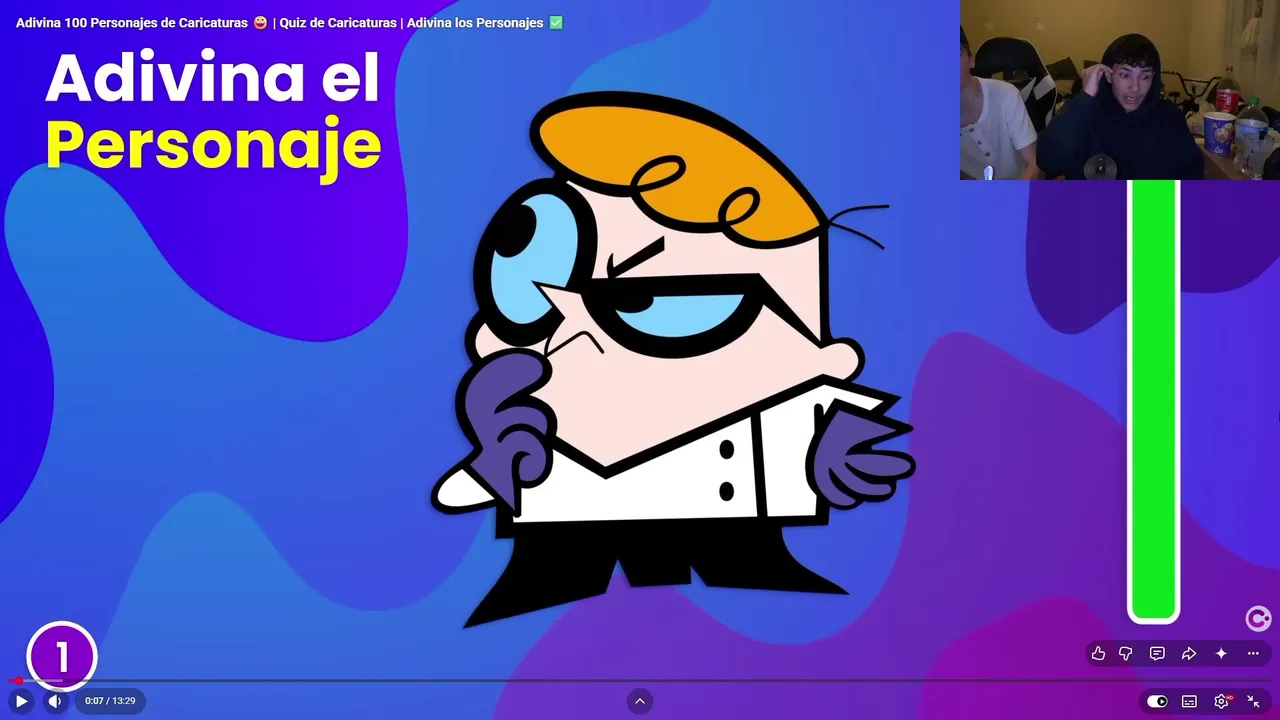Toggle subtitles/closed captions
This screenshot has height=720, width=1280.
click(x=1189, y=701)
